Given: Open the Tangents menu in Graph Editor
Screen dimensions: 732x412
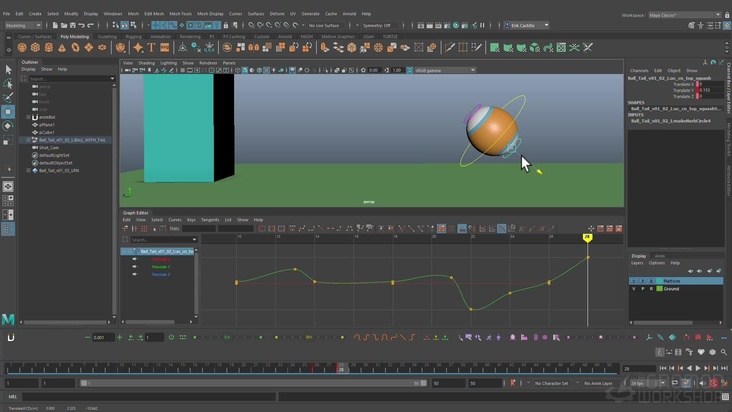Looking at the screenshot, I should (209, 219).
